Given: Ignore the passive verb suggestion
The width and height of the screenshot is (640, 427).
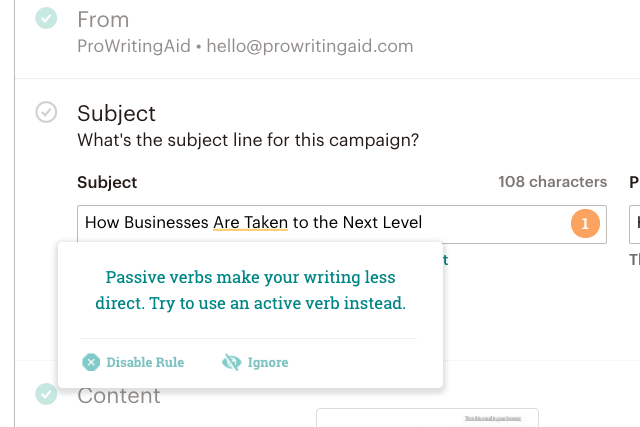Looking at the screenshot, I should point(255,362).
